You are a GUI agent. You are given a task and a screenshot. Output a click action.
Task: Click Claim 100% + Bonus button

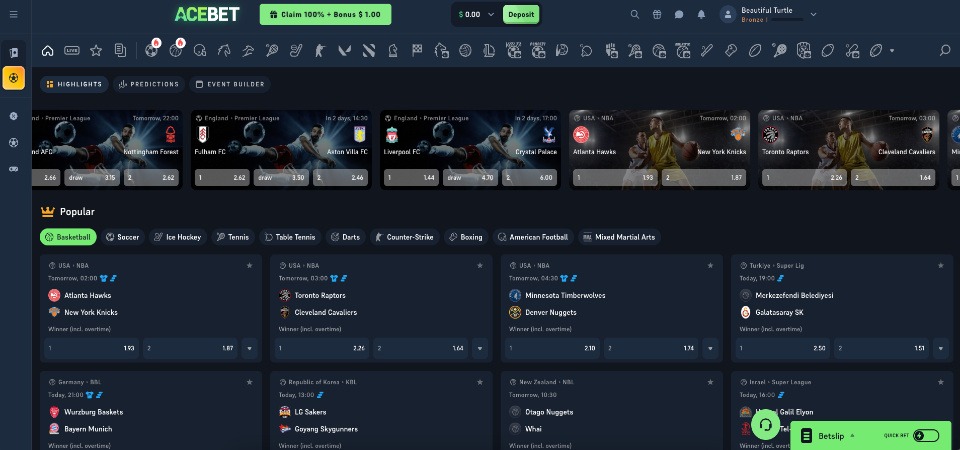coord(325,15)
